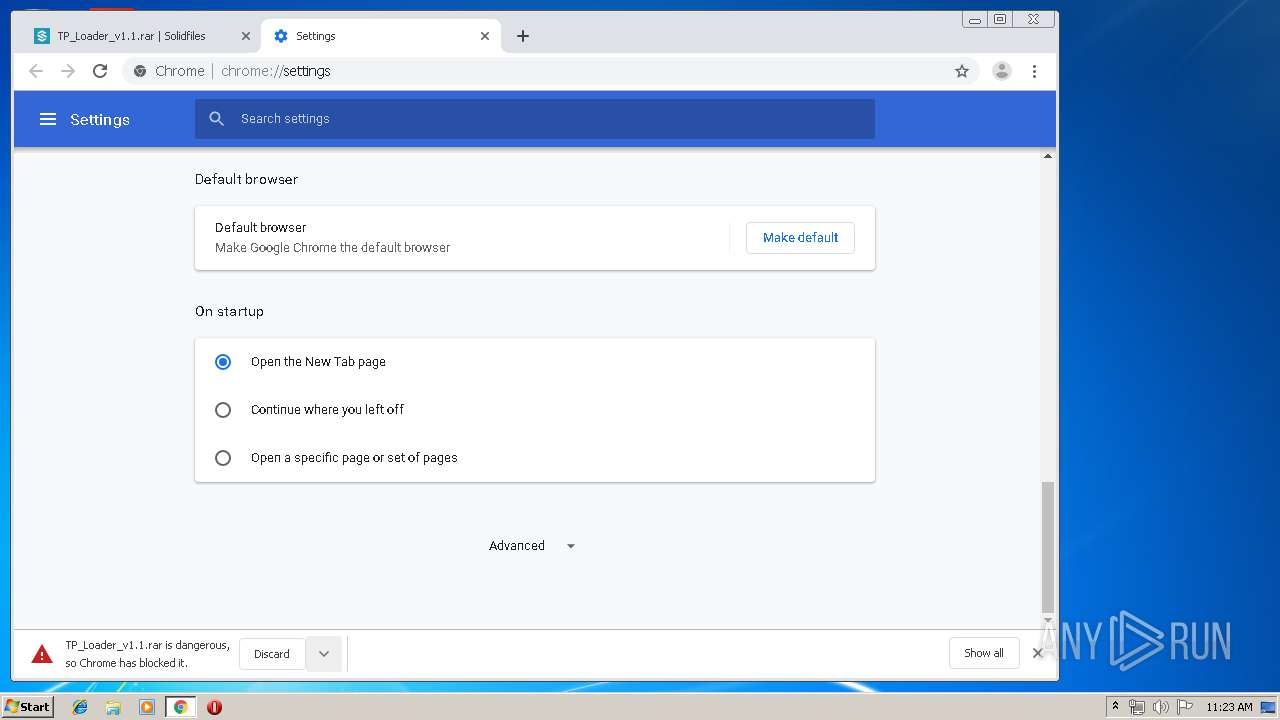Close the Solidfiles tab

(246, 36)
